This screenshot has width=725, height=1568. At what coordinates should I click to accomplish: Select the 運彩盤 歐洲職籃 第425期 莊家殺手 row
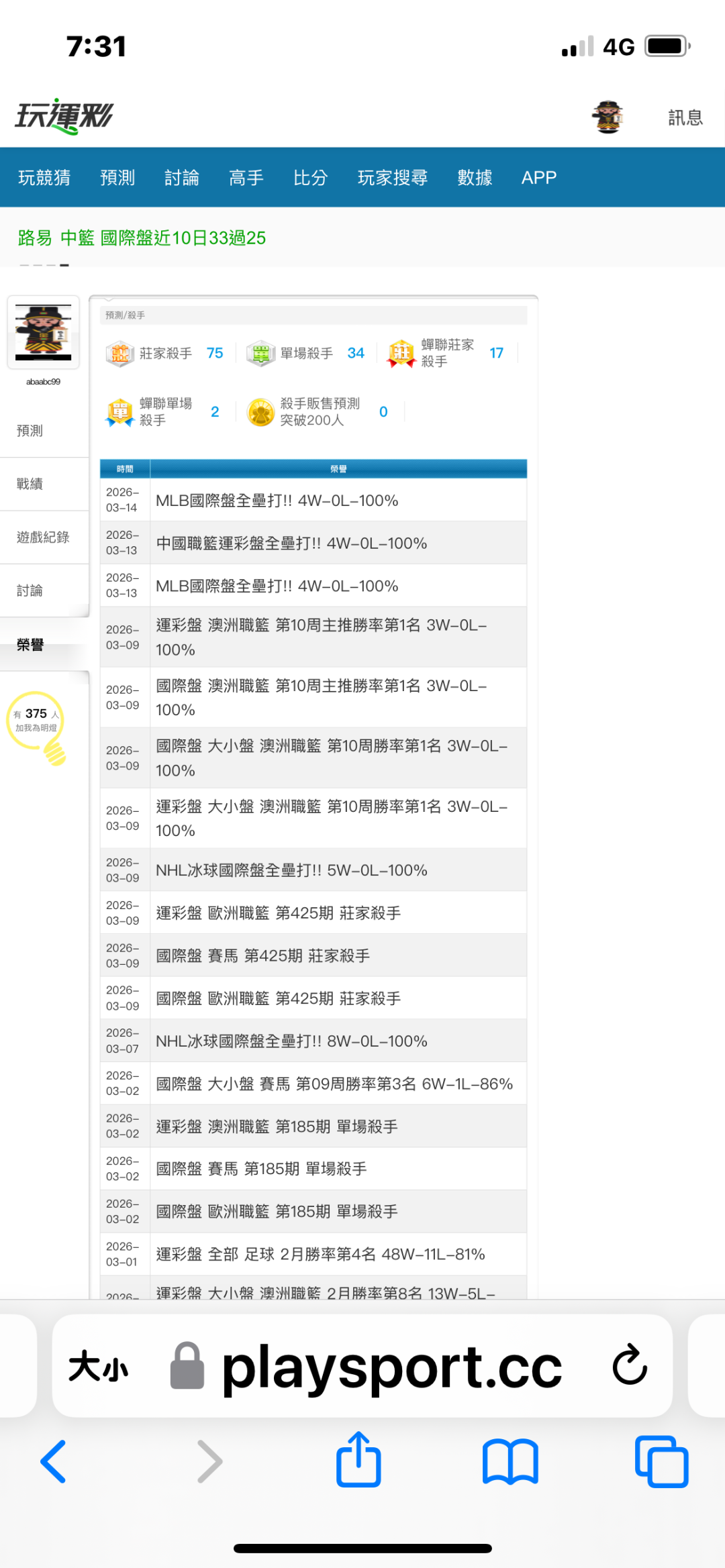313,912
